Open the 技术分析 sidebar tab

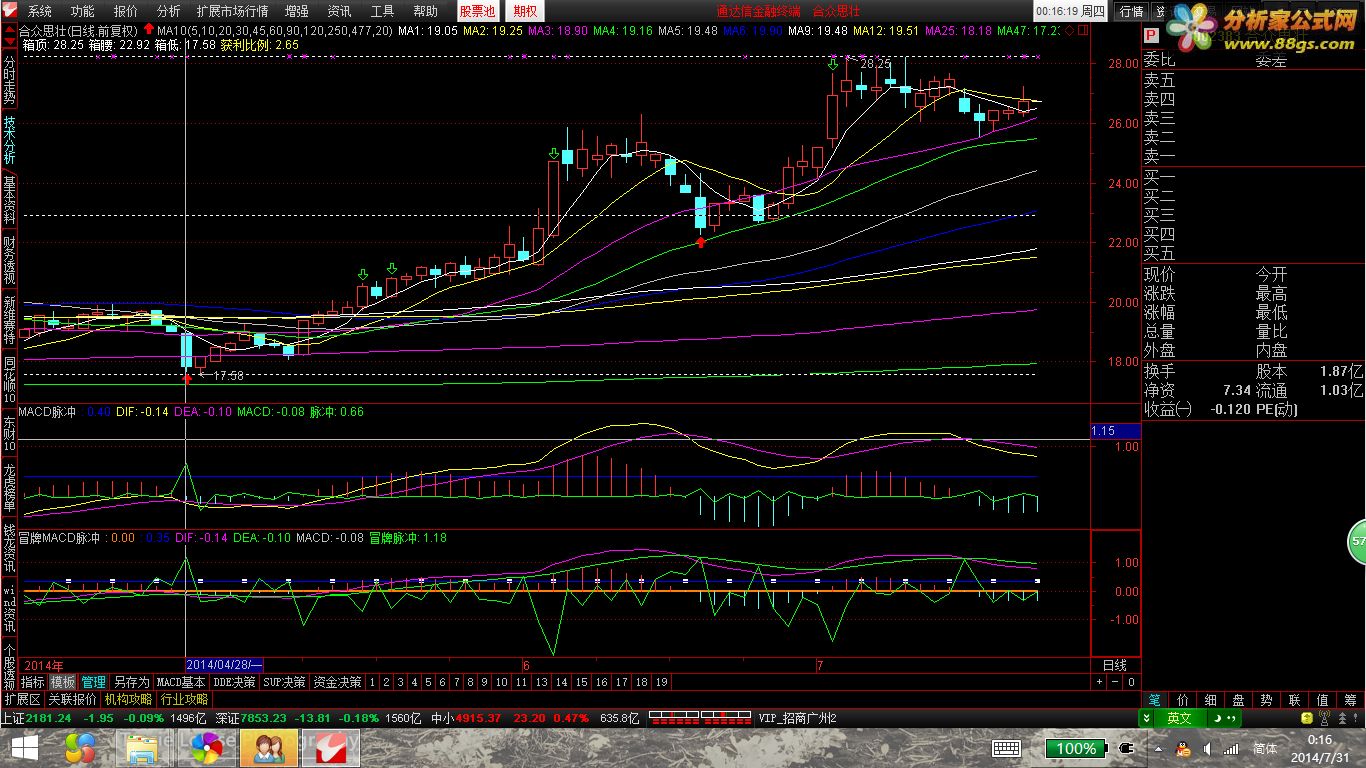click(9, 140)
